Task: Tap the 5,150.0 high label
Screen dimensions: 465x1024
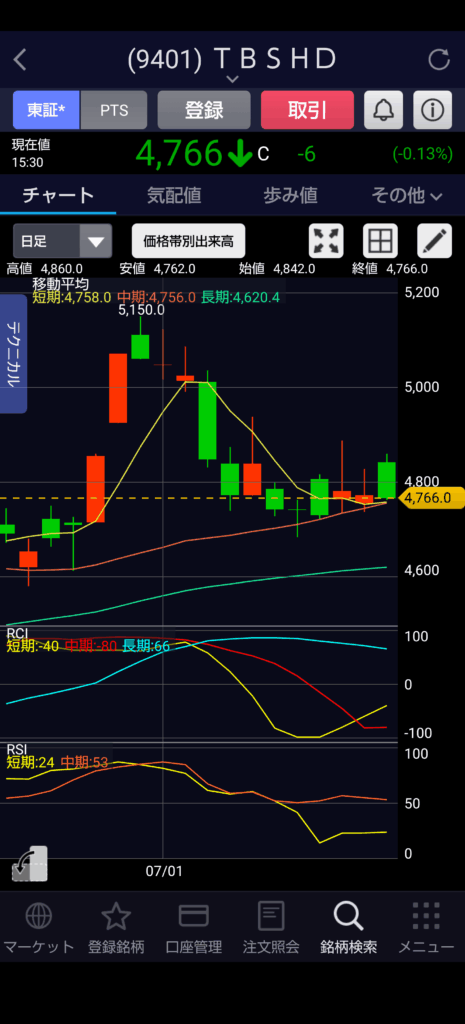Action: (141, 311)
